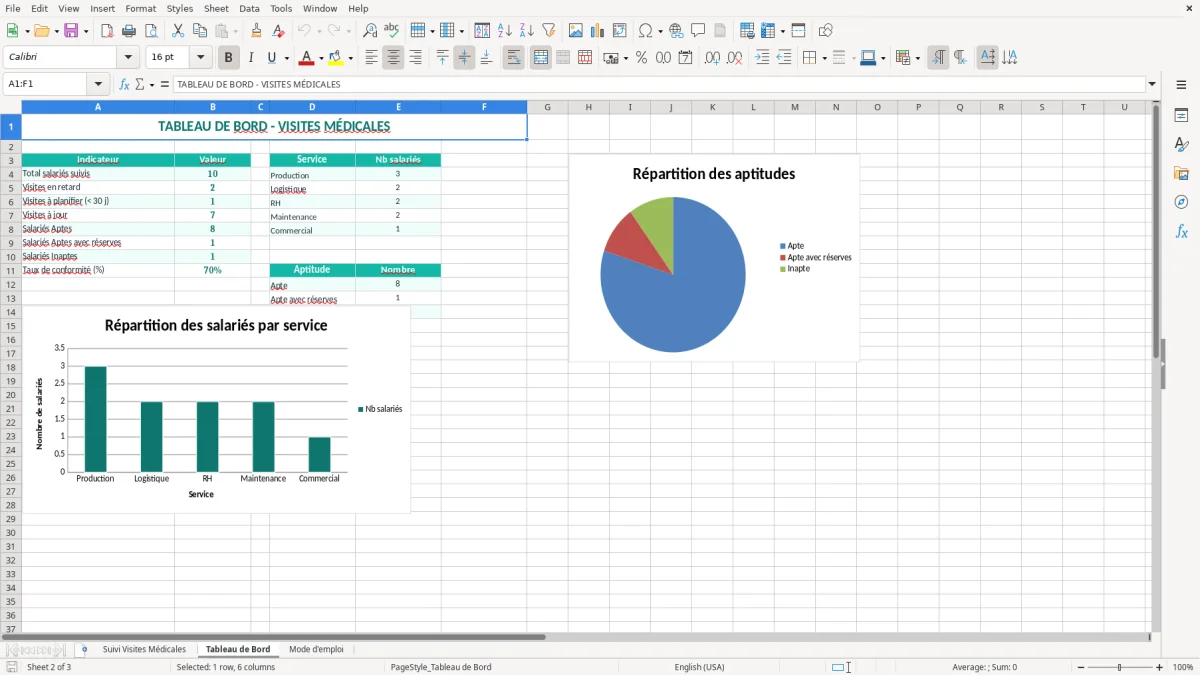Click the zoom slider in the status bar
Screen dimensions: 1200x675
pos(1119,667)
